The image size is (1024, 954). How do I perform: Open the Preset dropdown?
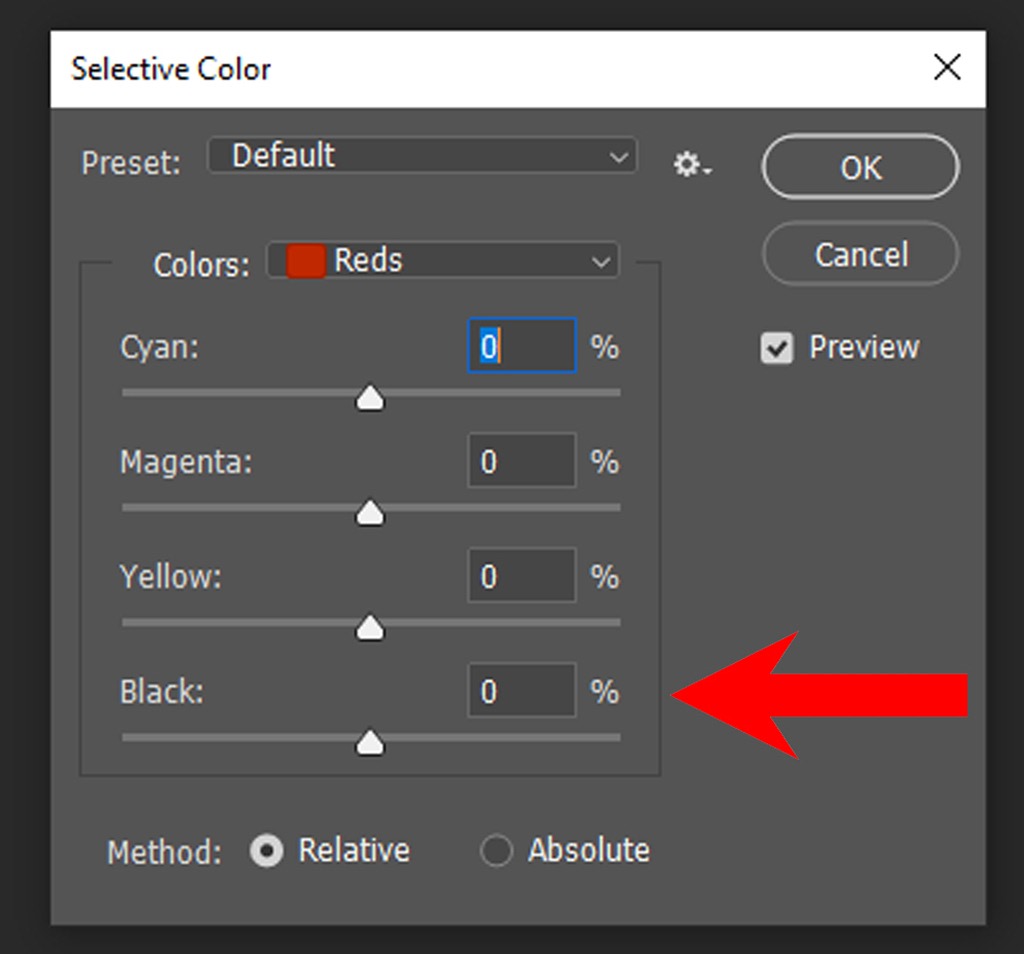click(x=421, y=156)
